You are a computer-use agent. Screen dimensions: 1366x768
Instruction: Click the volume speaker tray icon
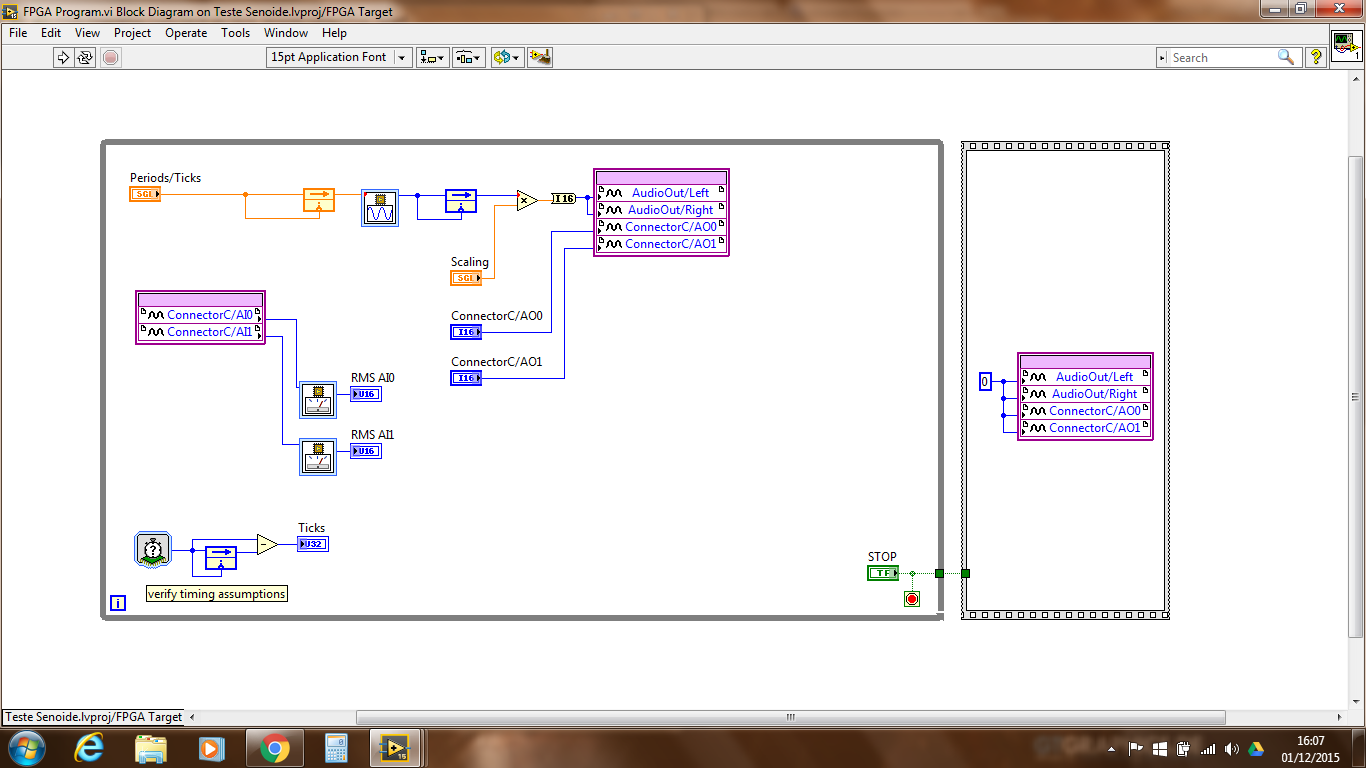[x=1231, y=749]
